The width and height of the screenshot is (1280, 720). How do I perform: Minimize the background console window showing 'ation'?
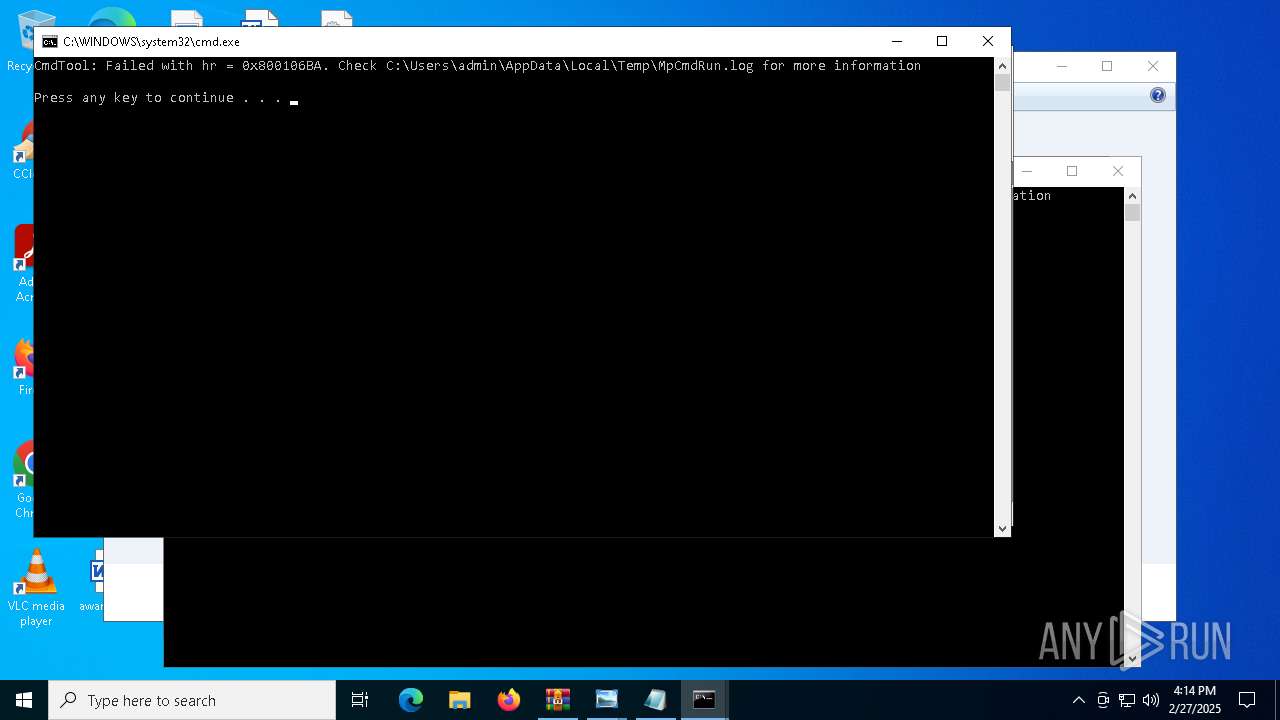(x=1027, y=171)
